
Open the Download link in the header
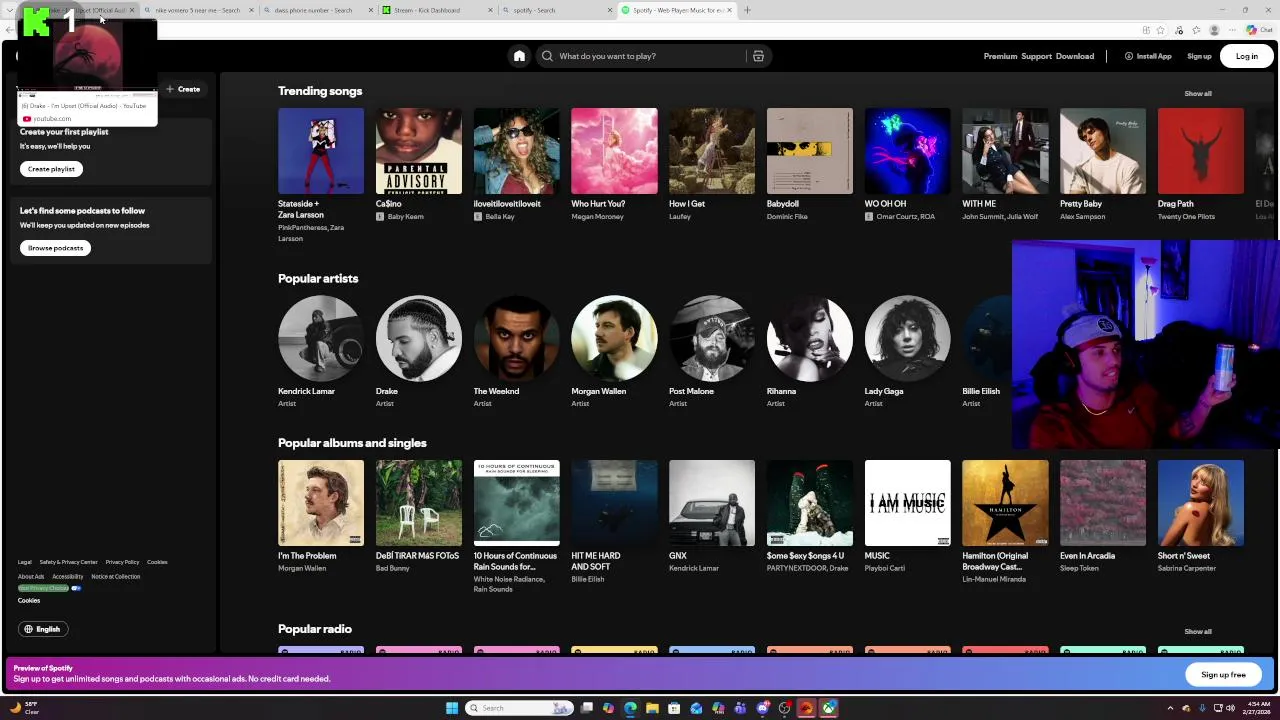pos(1075,56)
